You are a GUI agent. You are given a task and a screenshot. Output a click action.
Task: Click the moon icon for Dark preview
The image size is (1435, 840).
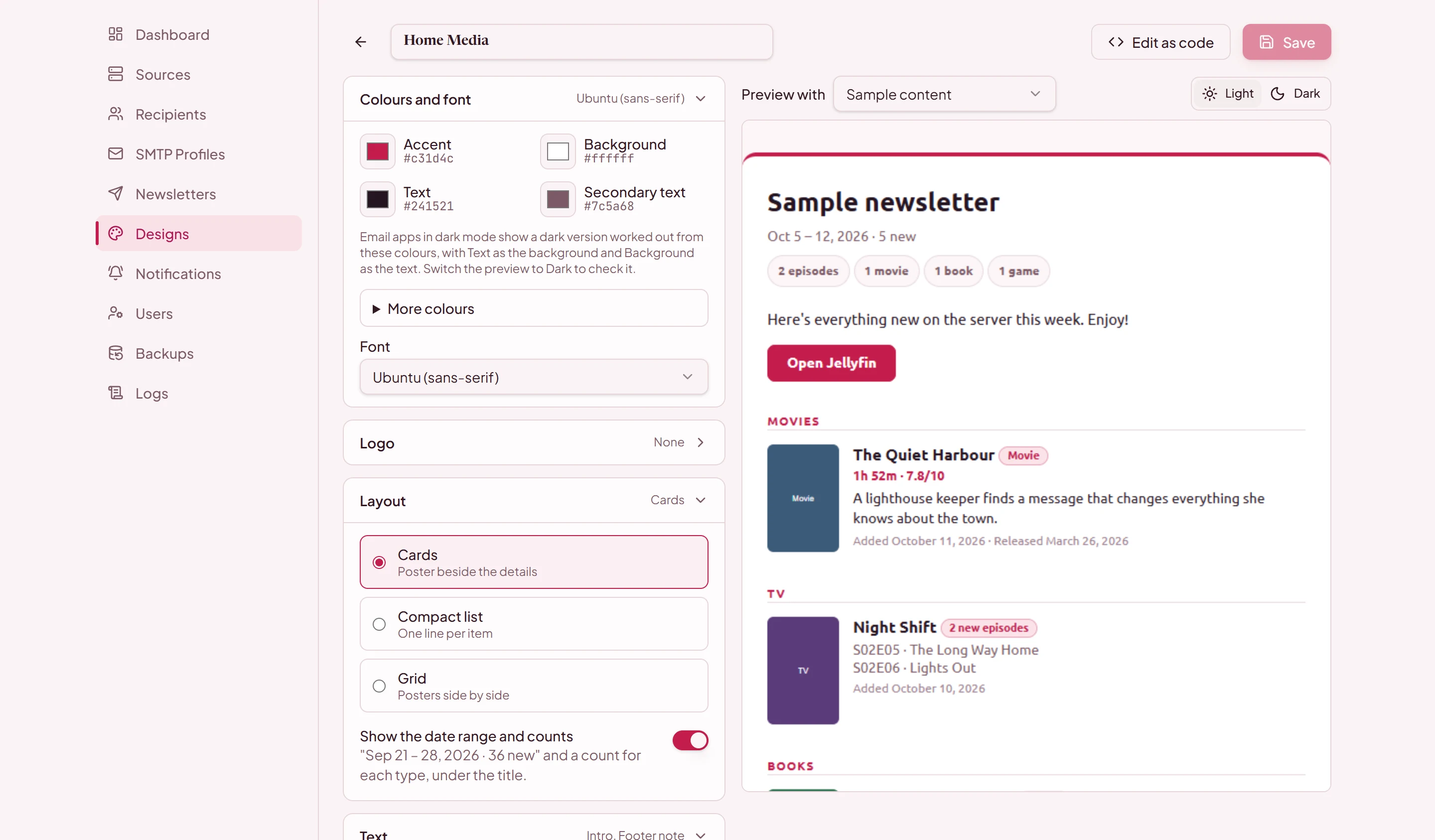(x=1278, y=93)
